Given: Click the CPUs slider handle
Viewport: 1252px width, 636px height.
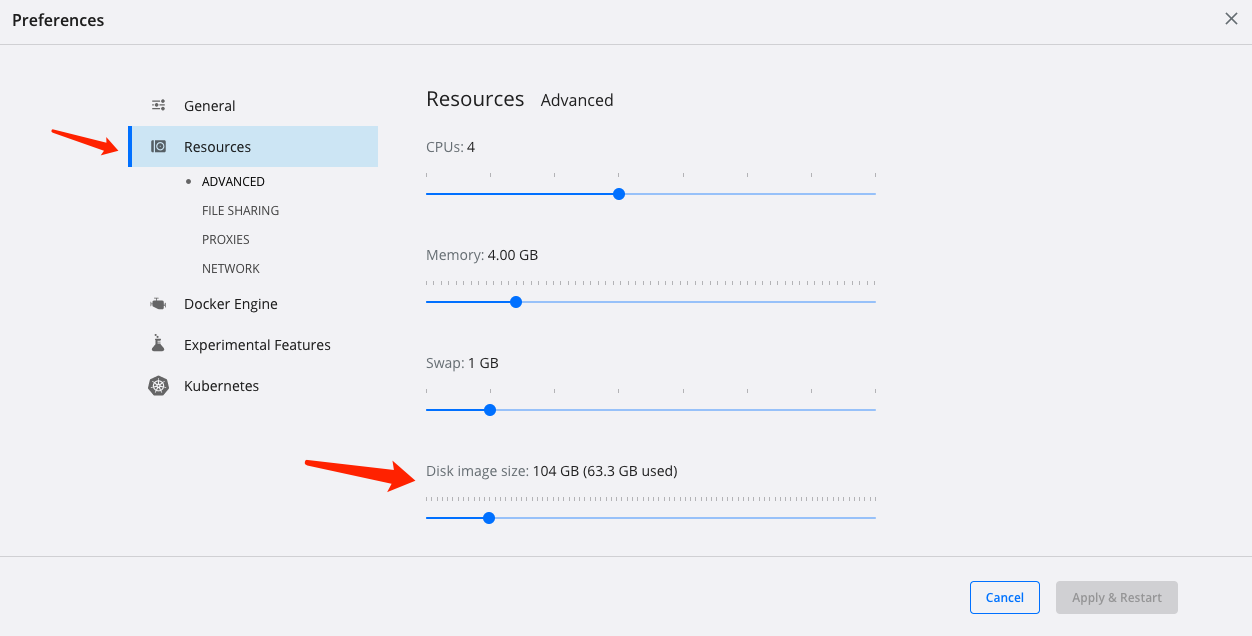Looking at the screenshot, I should [x=619, y=194].
